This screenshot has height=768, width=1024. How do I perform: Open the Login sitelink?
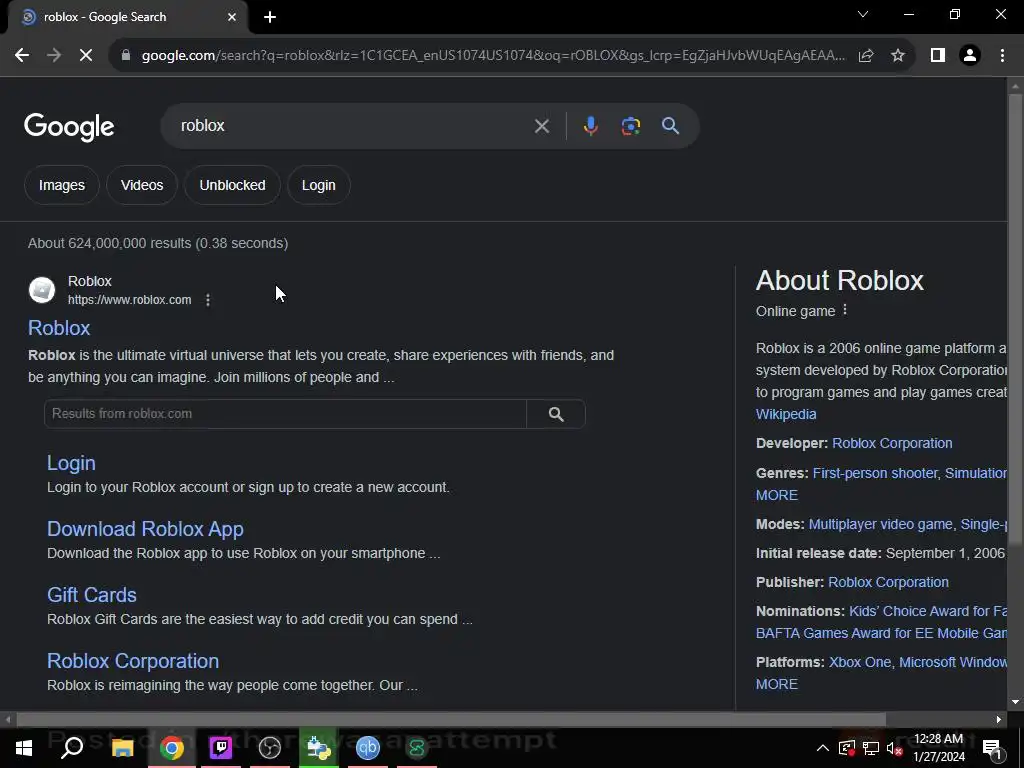[71, 463]
